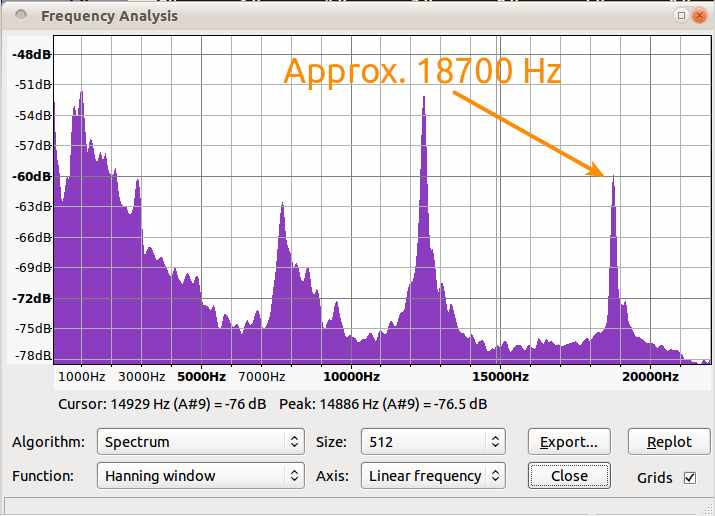Click the -75dB axis label

pyautogui.click(x=33, y=328)
